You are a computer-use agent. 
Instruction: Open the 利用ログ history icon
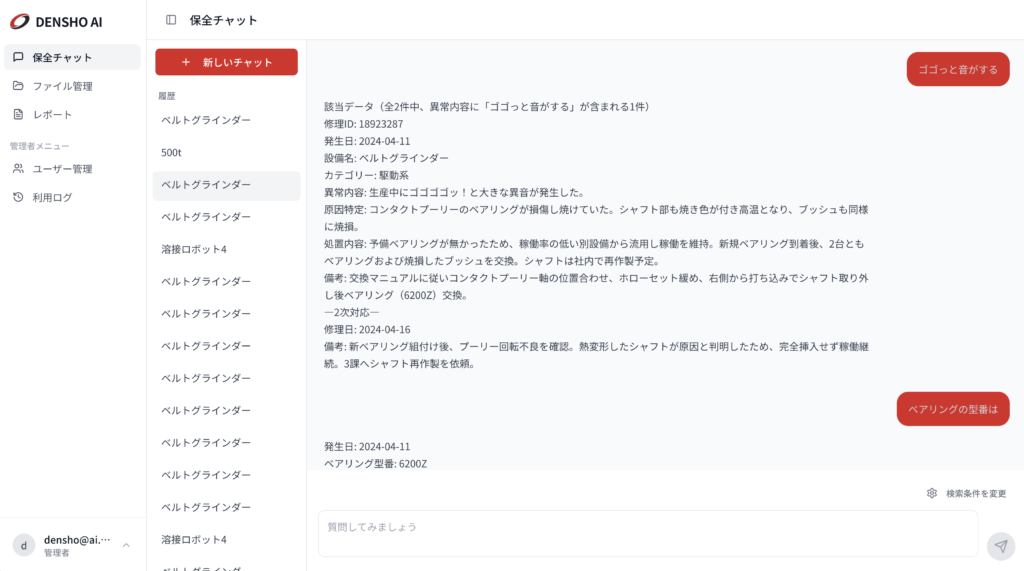pyautogui.click(x=18, y=197)
